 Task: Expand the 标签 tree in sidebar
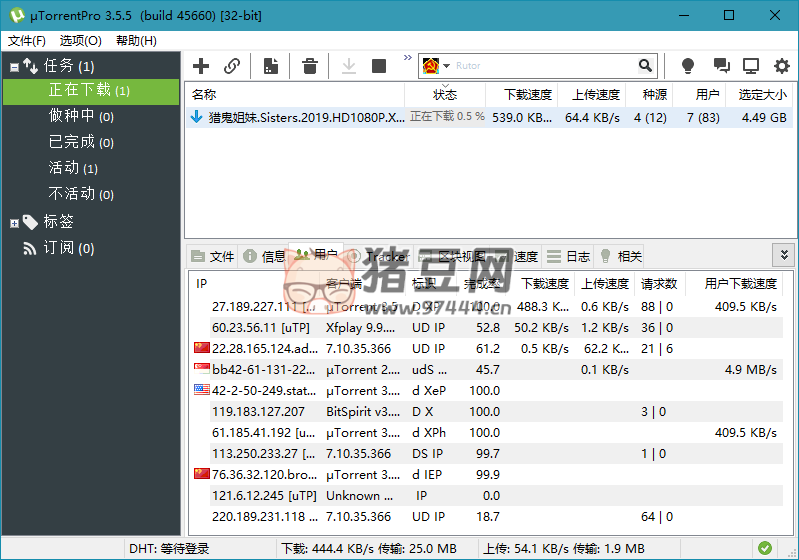[x=14, y=222]
